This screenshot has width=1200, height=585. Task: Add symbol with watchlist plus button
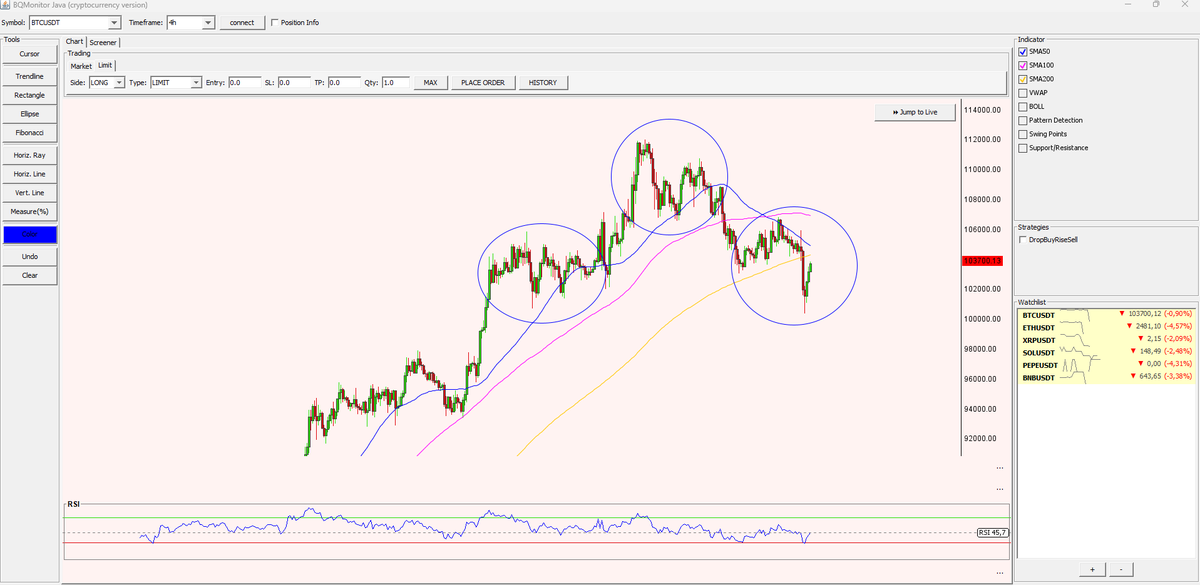[1092, 569]
